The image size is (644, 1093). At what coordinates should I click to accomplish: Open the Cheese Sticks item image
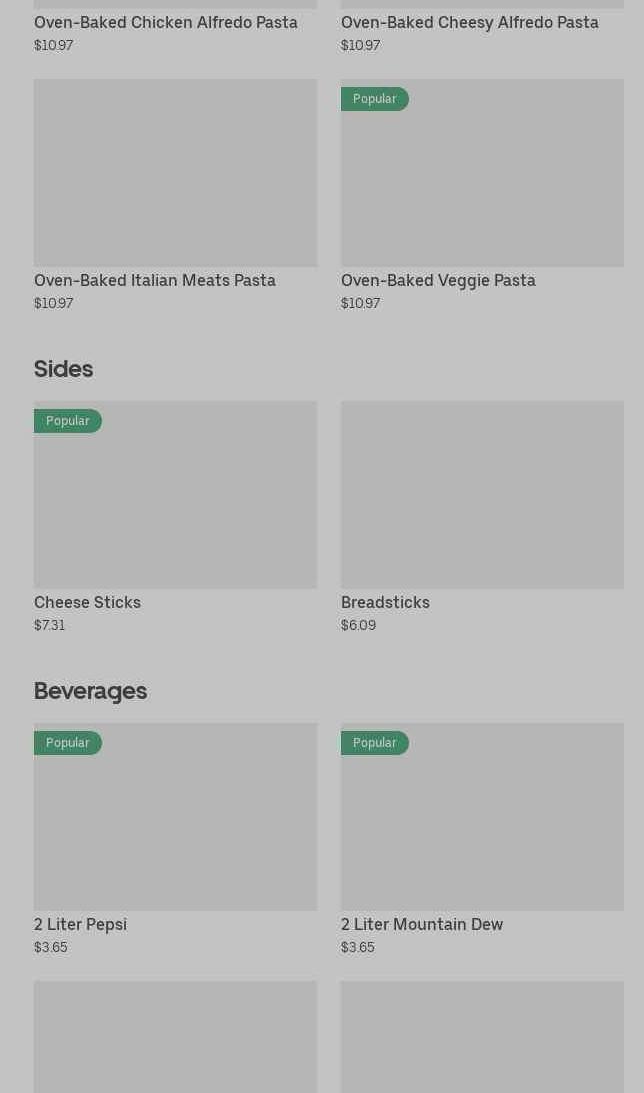175,505
